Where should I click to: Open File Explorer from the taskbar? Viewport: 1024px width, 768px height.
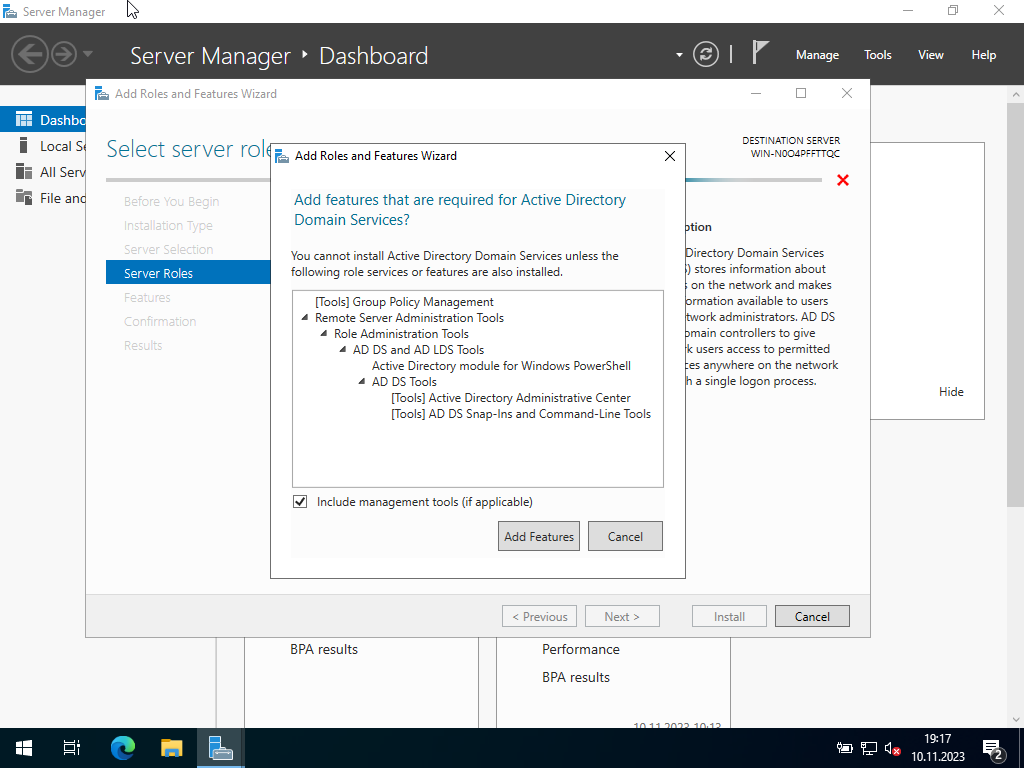172,748
